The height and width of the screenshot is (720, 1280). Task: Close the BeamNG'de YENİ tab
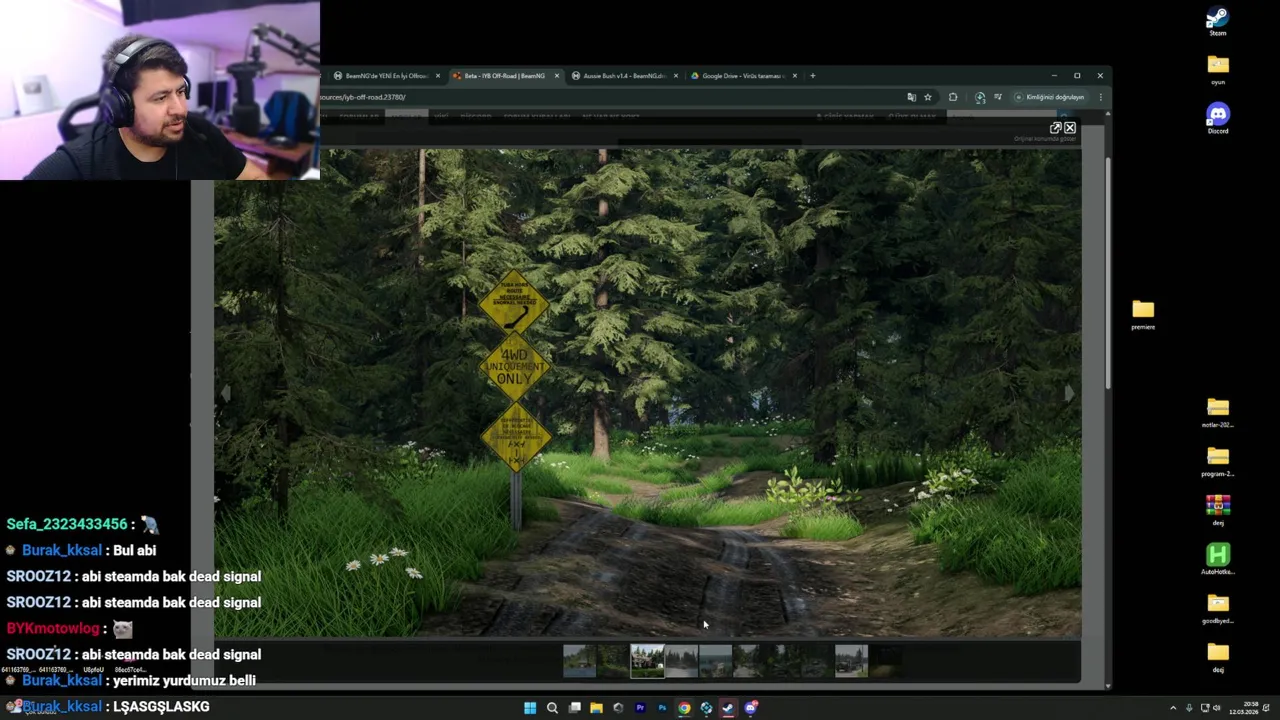[x=438, y=76]
